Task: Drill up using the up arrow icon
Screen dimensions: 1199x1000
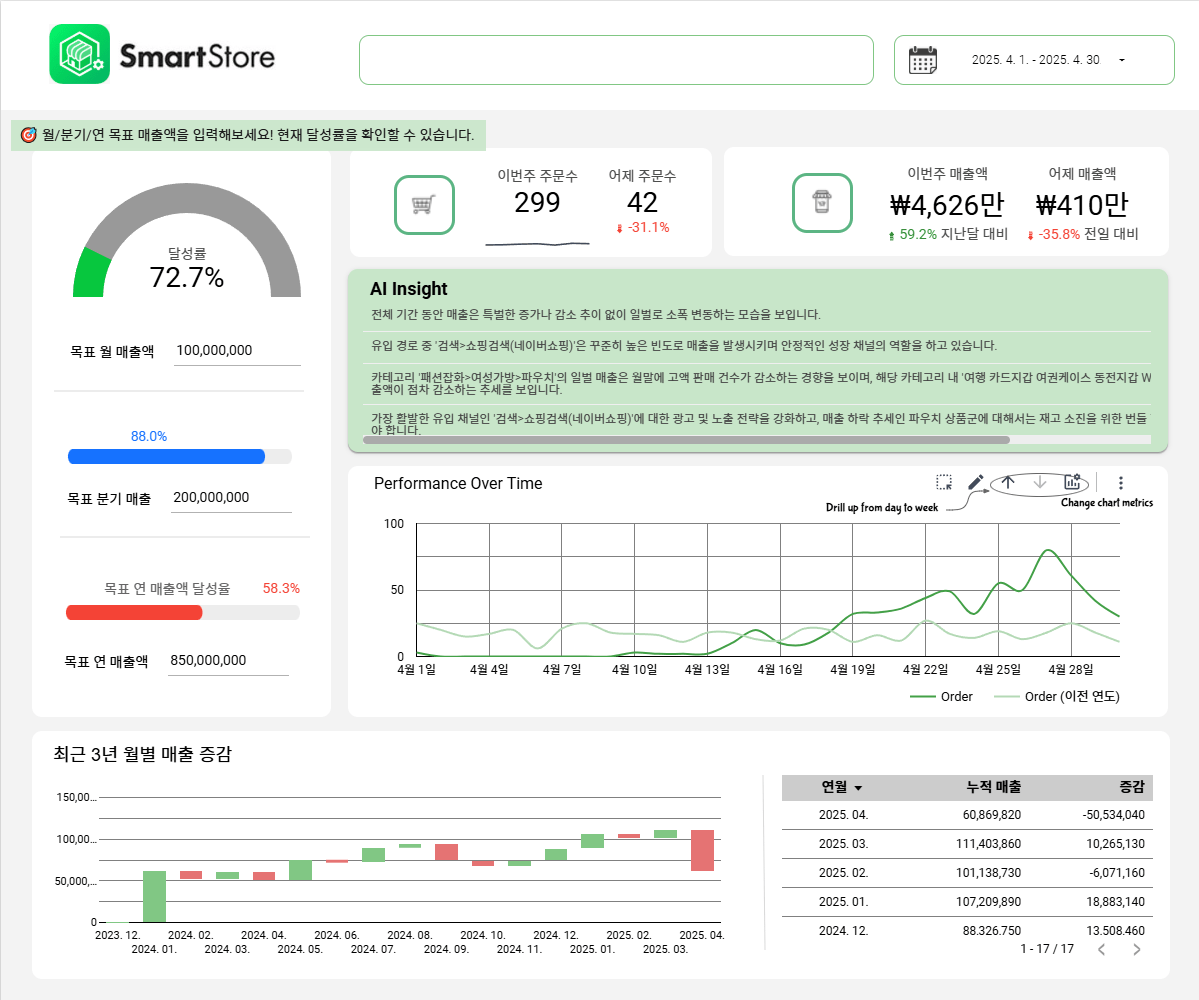Action: [1008, 483]
